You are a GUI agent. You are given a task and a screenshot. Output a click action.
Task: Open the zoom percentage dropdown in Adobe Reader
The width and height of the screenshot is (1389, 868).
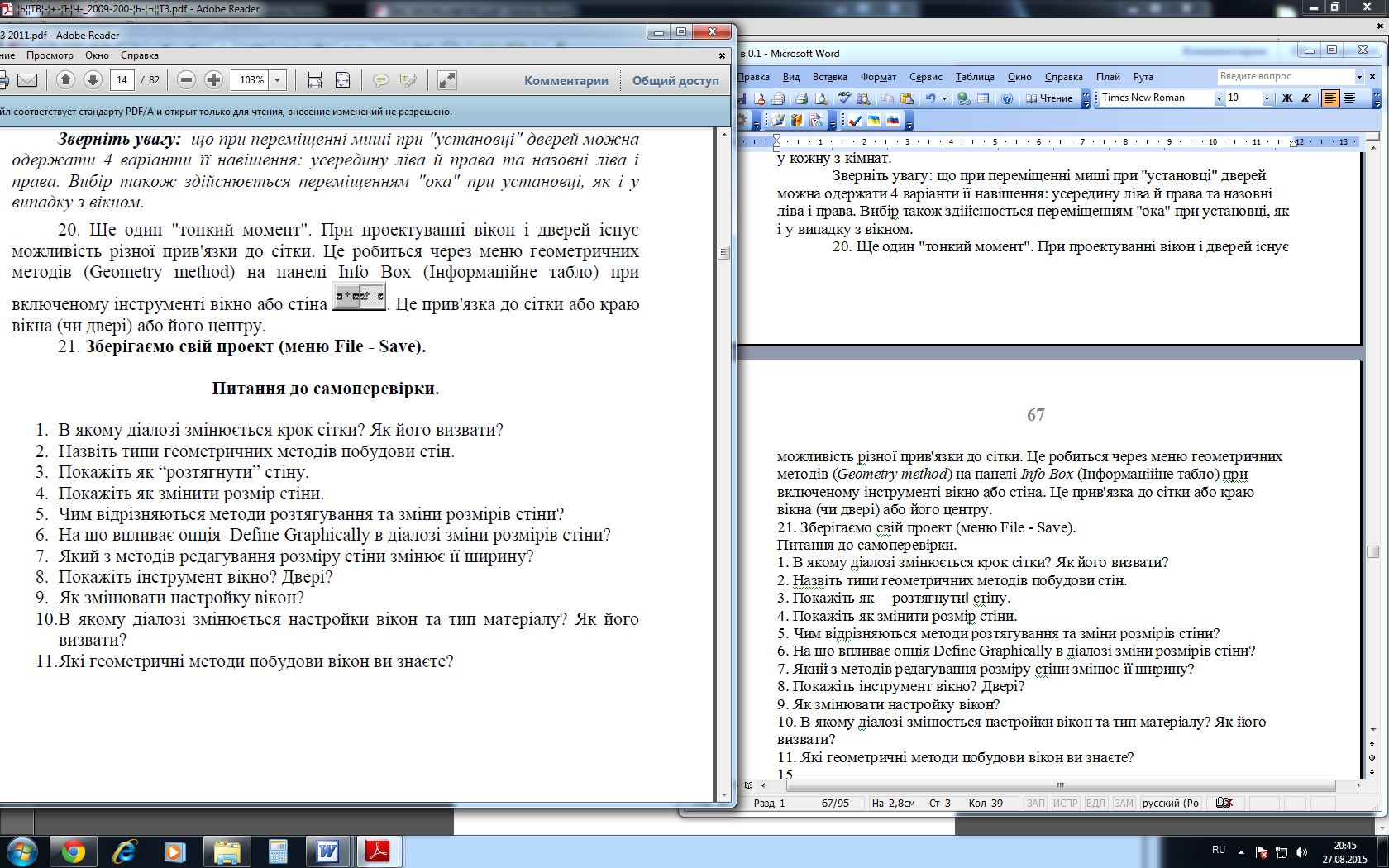(278, 80)
